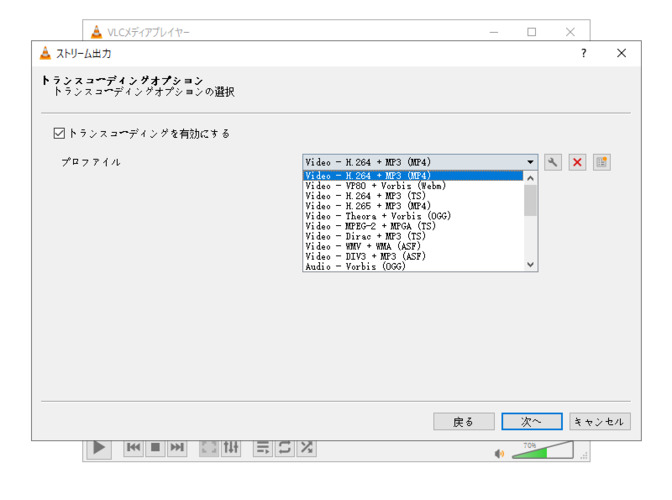Create a new profile via list icon
Image resolution: width=672 pixels, height=500 pixels.
(x=601, y=162)
